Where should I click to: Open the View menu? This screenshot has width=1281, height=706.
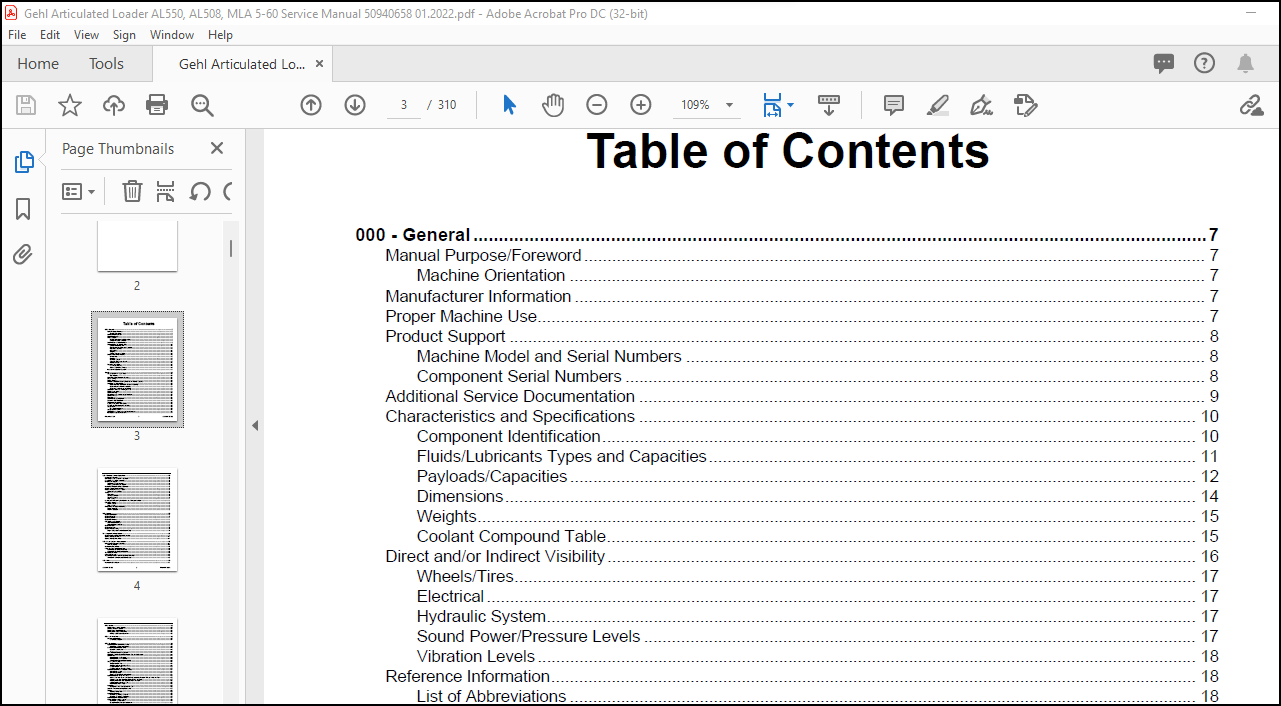86,34
